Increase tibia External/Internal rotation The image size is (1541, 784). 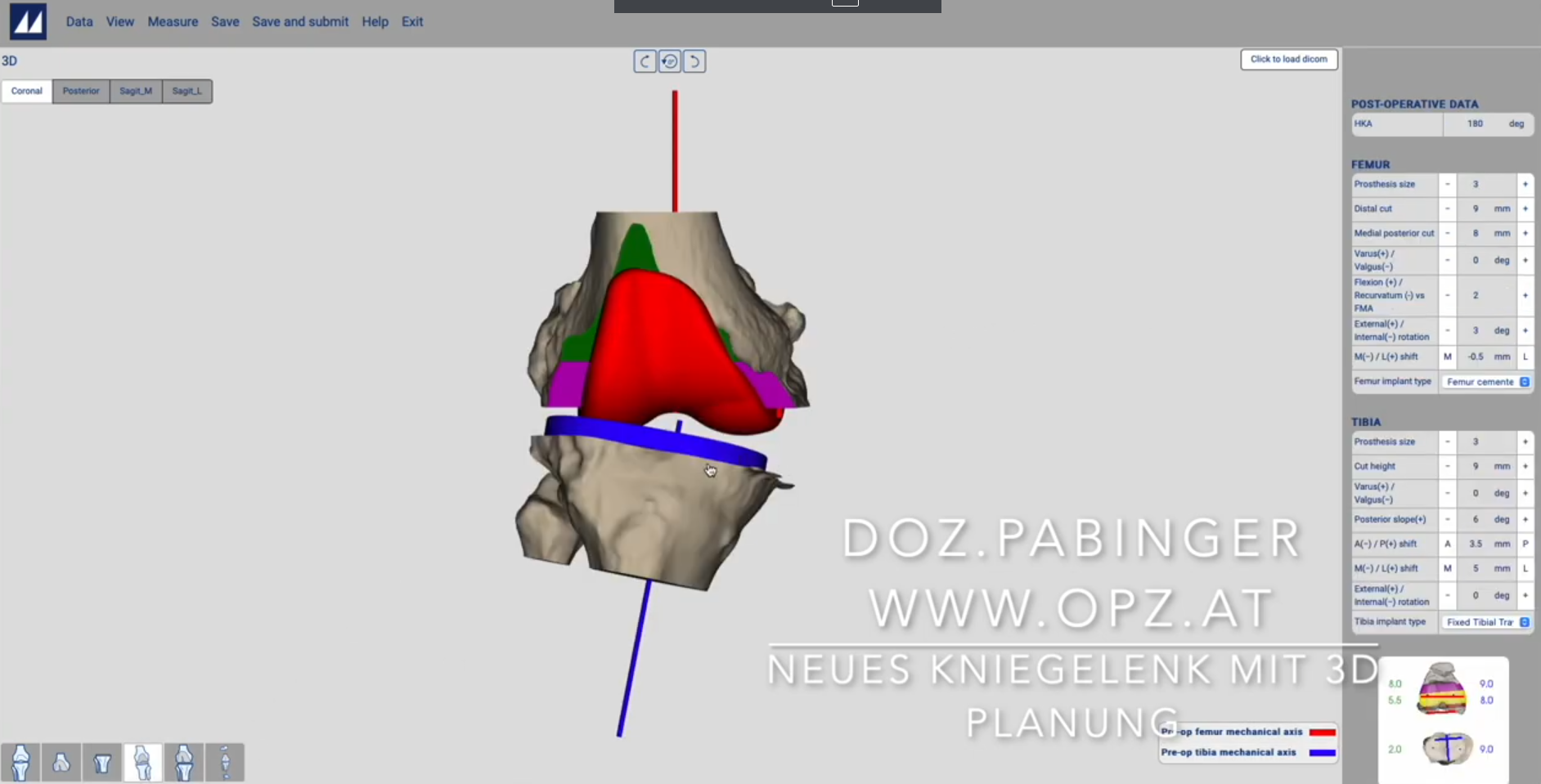point(1525,596)
